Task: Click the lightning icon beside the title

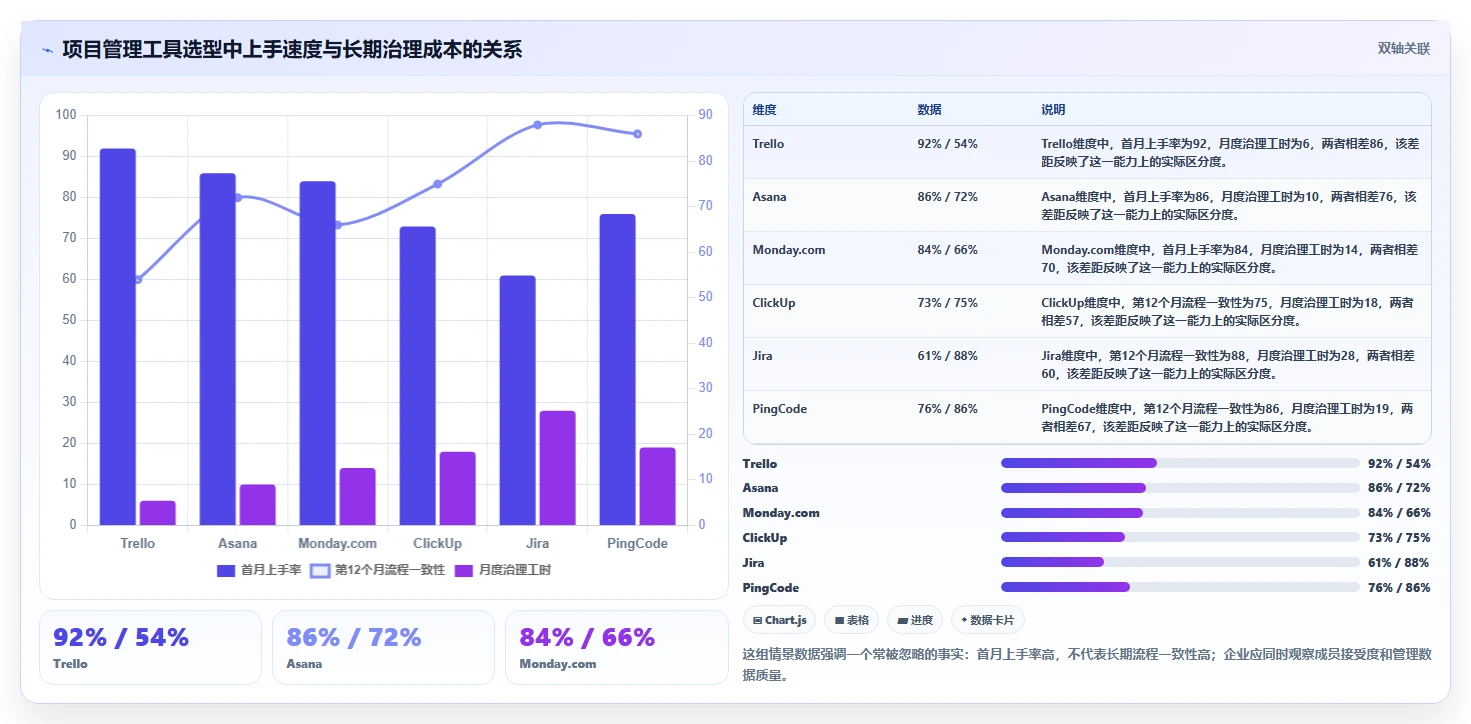Action: [47, 50]
